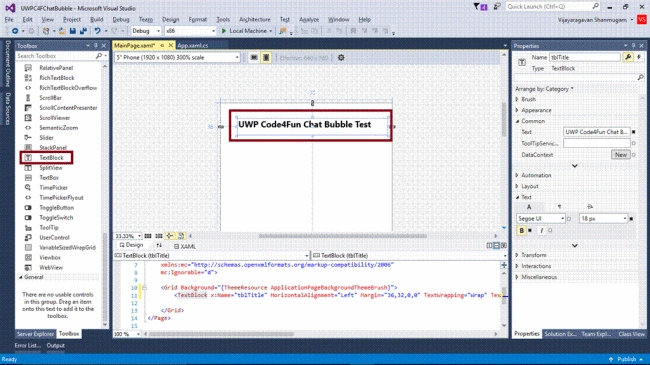Click the Toolbox search magnifier icon
Screen dimensions: 650x365
pyautogui.click(x=99, y=56)
